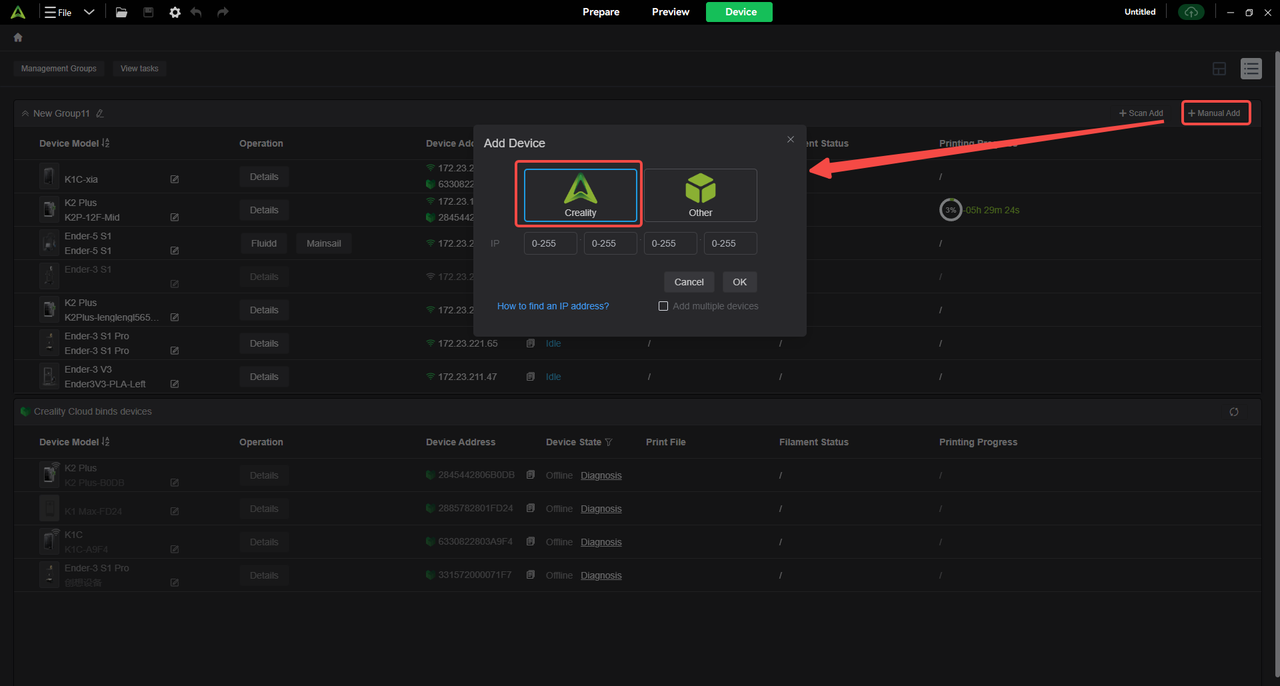This screenshot has height=686, width=1280.
Task: Open Details for K1C-xia
Action: [x=264, y=176]
